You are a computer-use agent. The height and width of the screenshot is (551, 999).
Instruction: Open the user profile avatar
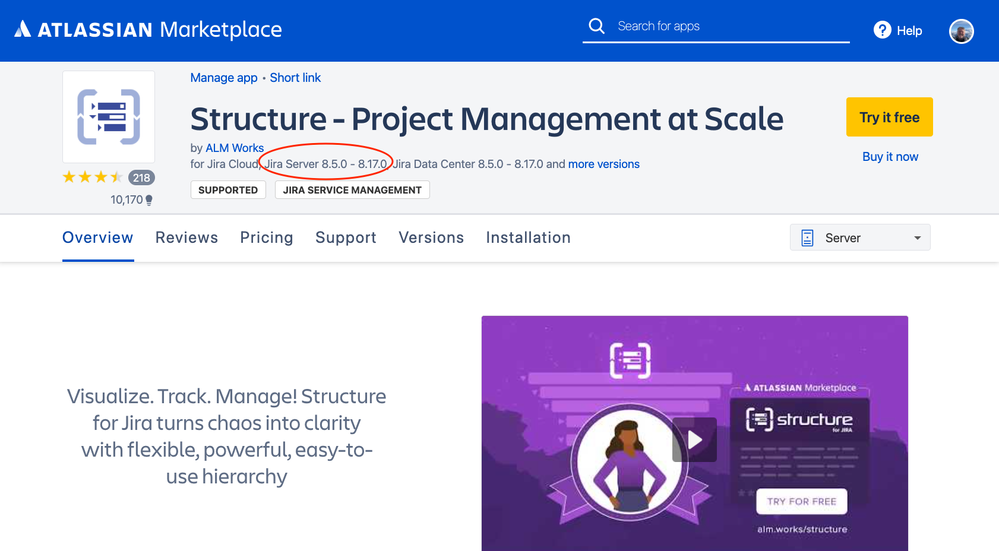pos(961,31)
